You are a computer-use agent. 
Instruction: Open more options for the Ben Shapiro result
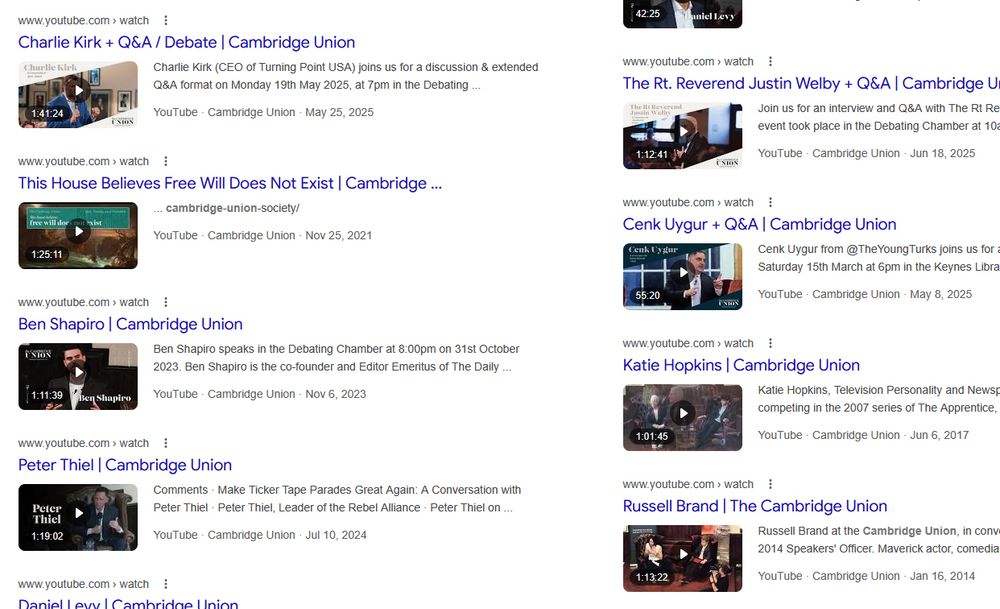pyautogui.click(x=166, y=302)
